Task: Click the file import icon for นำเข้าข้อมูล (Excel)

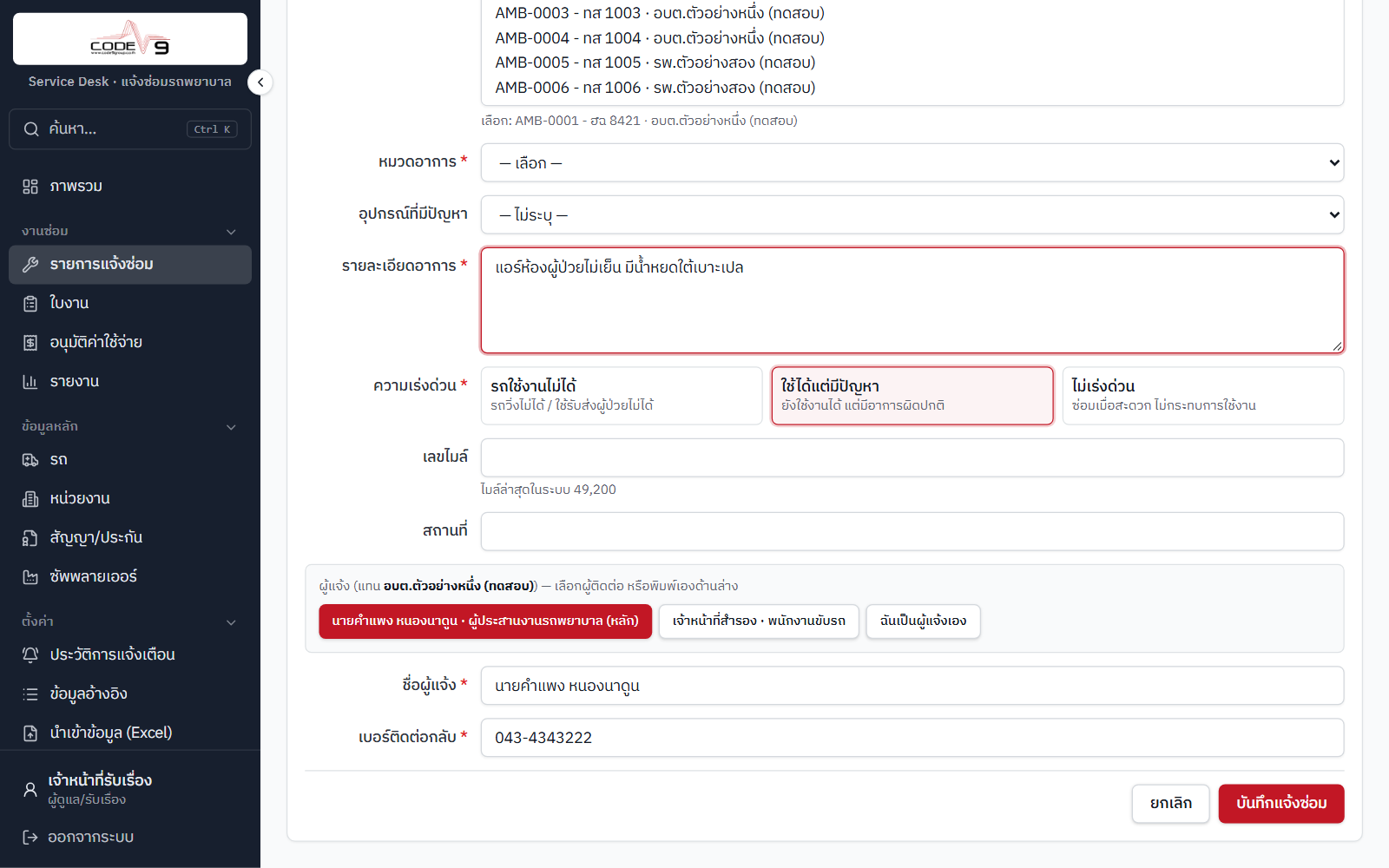Action: pos(30,733)
